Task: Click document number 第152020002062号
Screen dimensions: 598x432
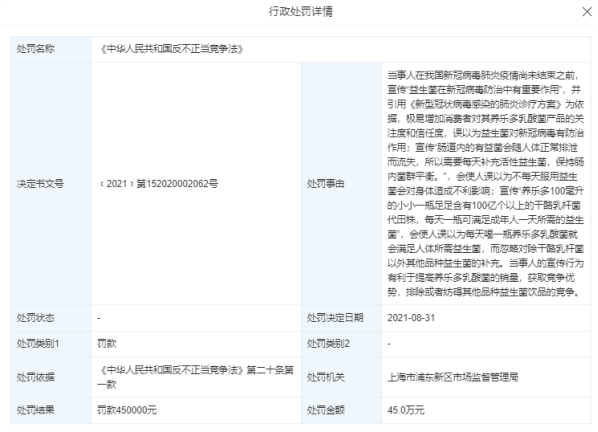Action: pyautogui.click(x=177, y=184)
